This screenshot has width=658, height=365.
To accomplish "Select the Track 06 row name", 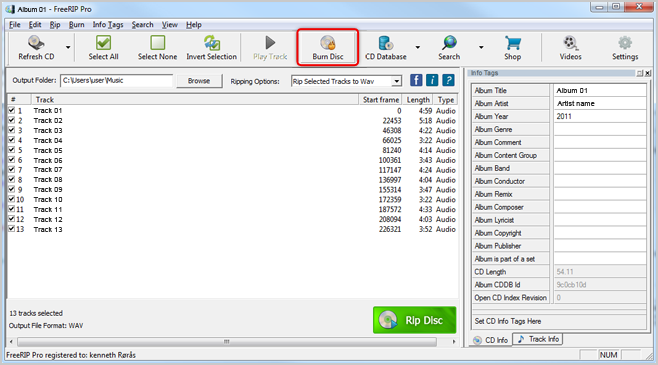I will click(x=48, y=160).
